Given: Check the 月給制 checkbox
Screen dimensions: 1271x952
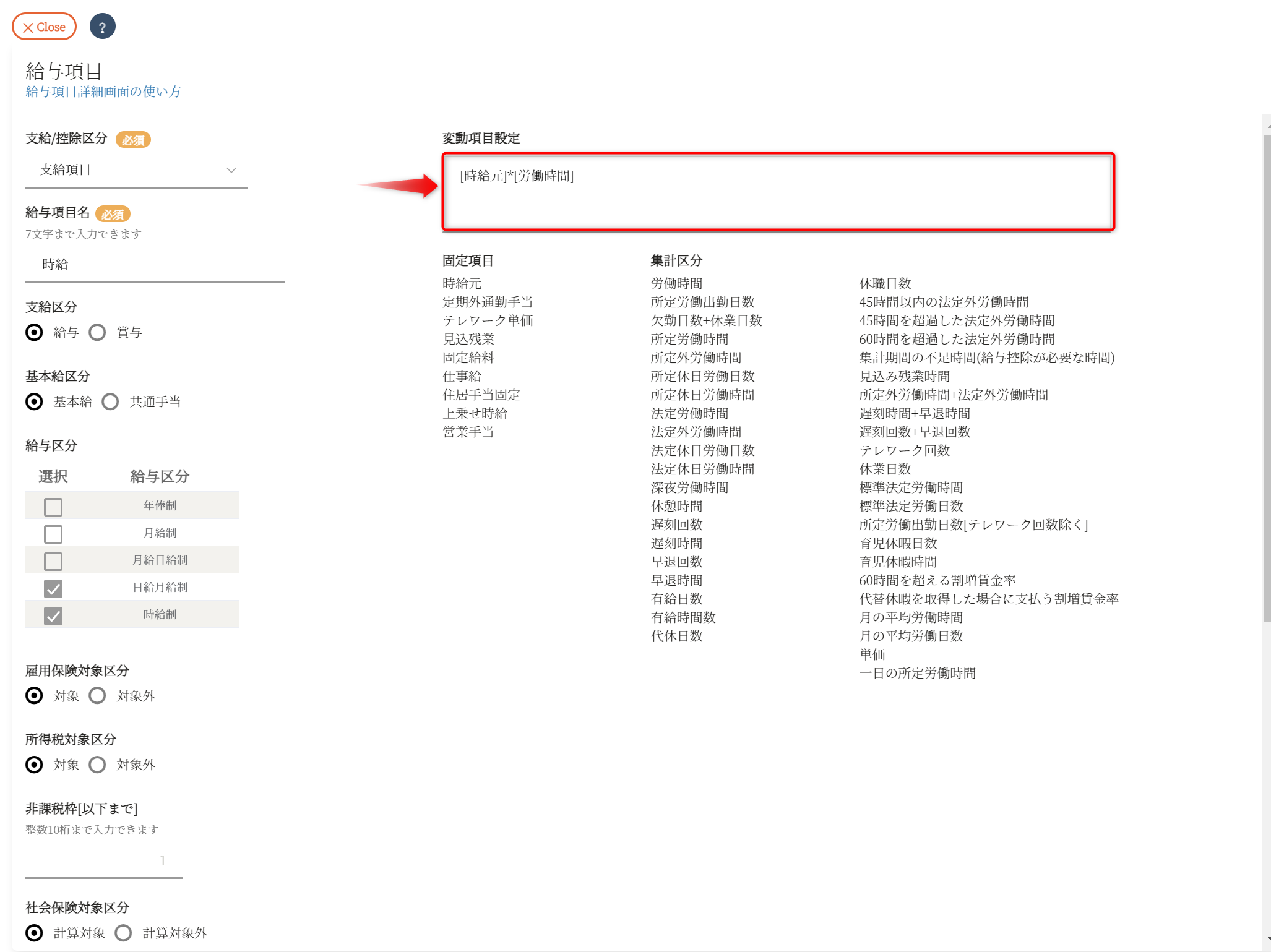Looking at the screenshot, I should click(53, 534).
